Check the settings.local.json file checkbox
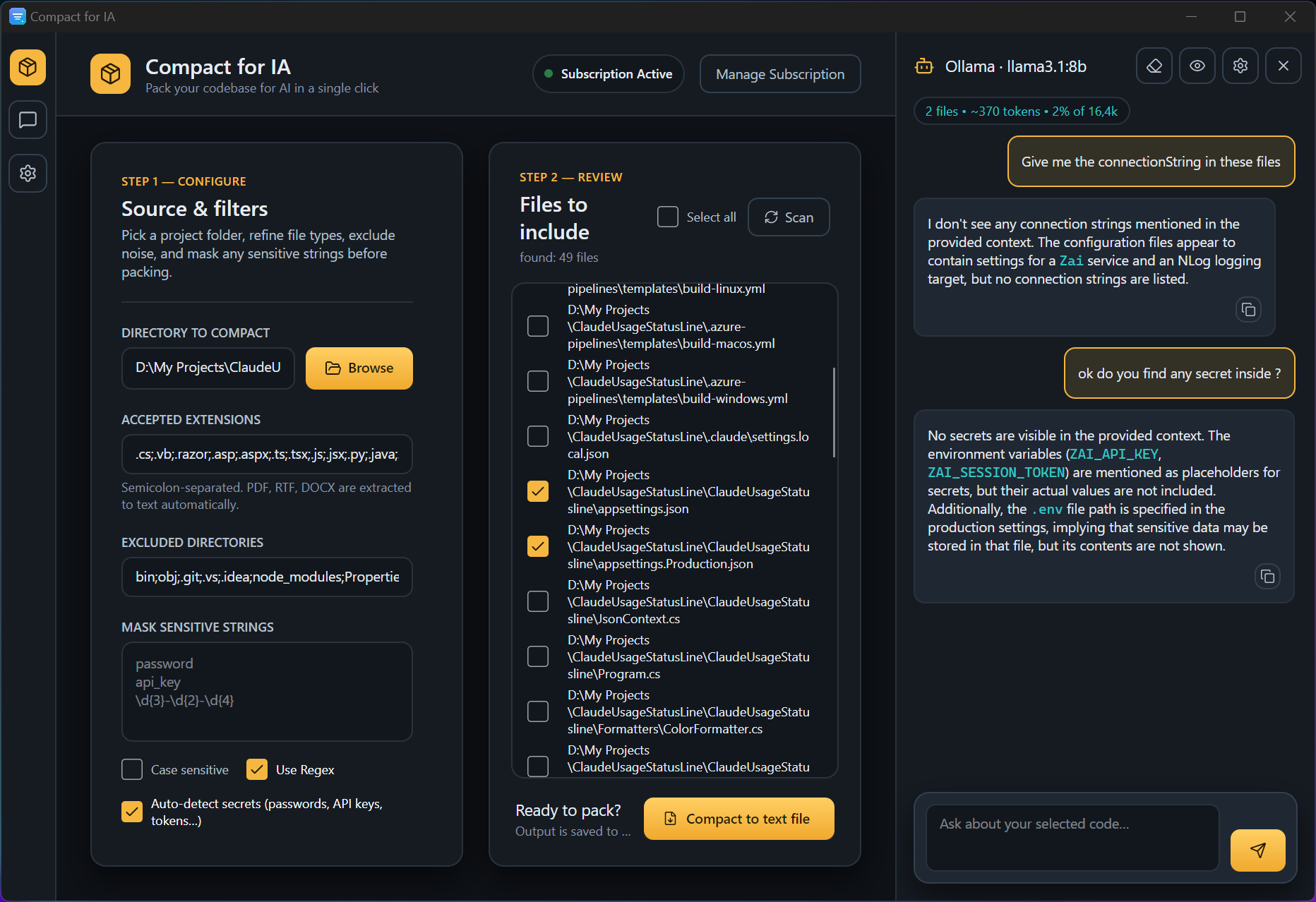 click(x=538, y=436)
